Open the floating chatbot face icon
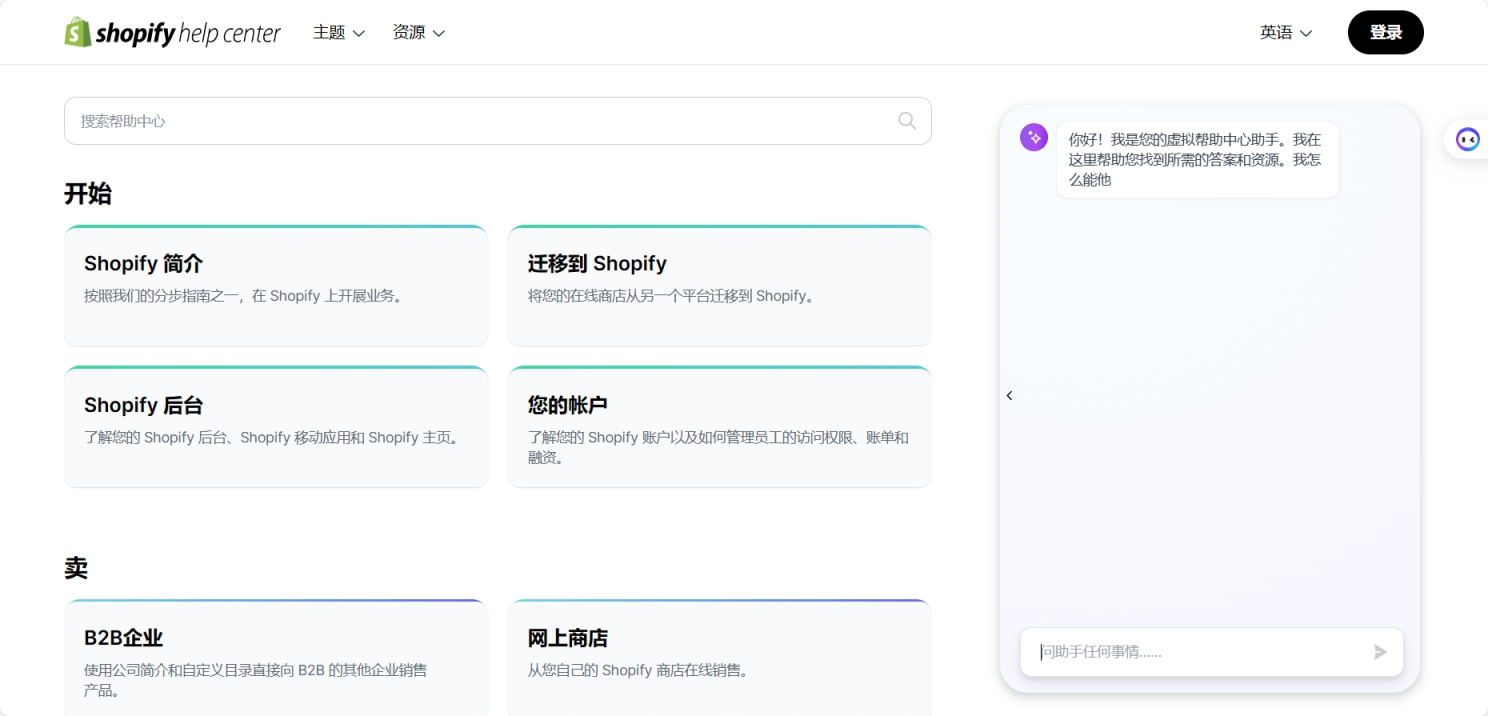This screenshot has height=716, width=1488. click(1467, 140)
